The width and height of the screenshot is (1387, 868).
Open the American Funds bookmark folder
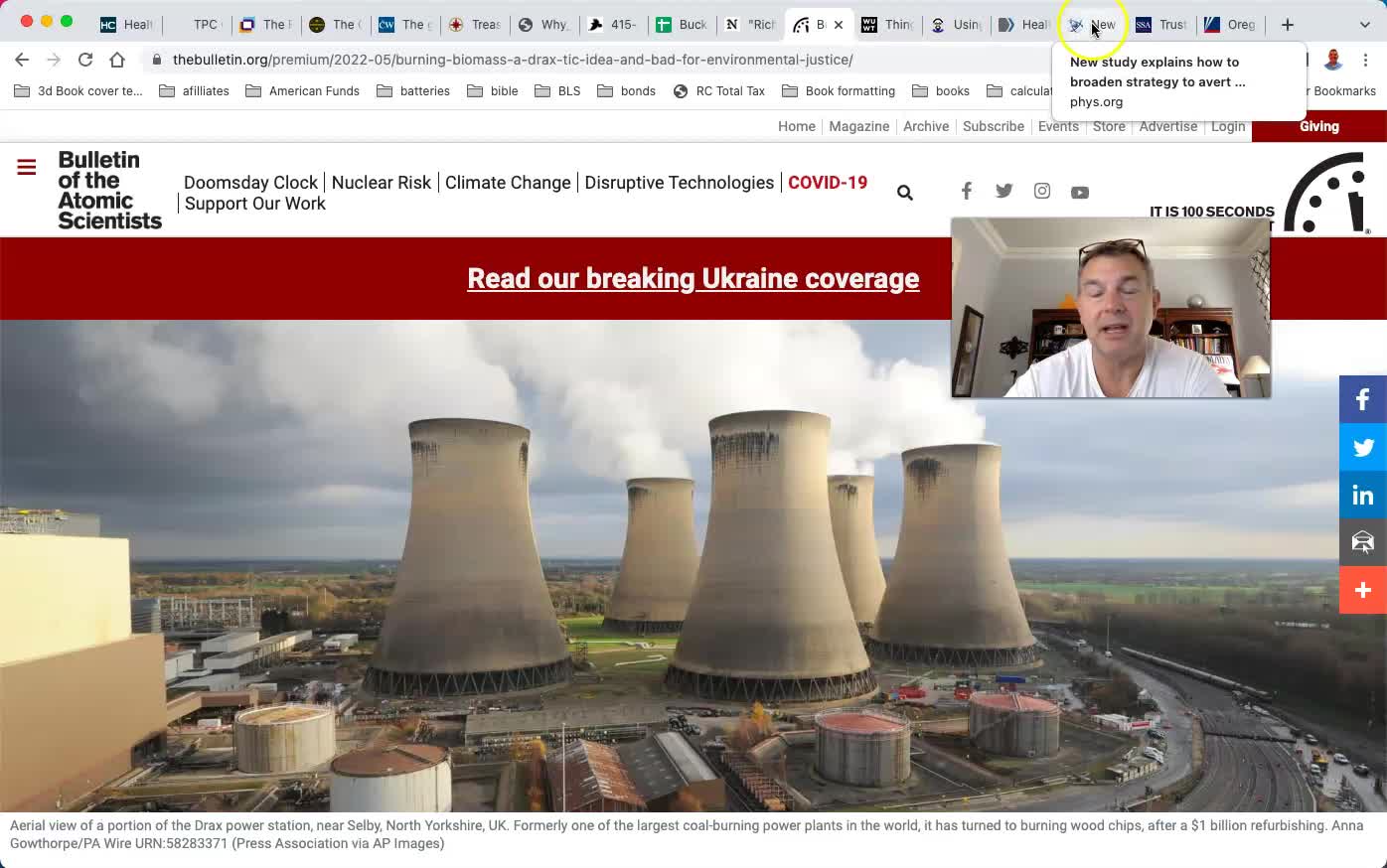coord(303,91)
